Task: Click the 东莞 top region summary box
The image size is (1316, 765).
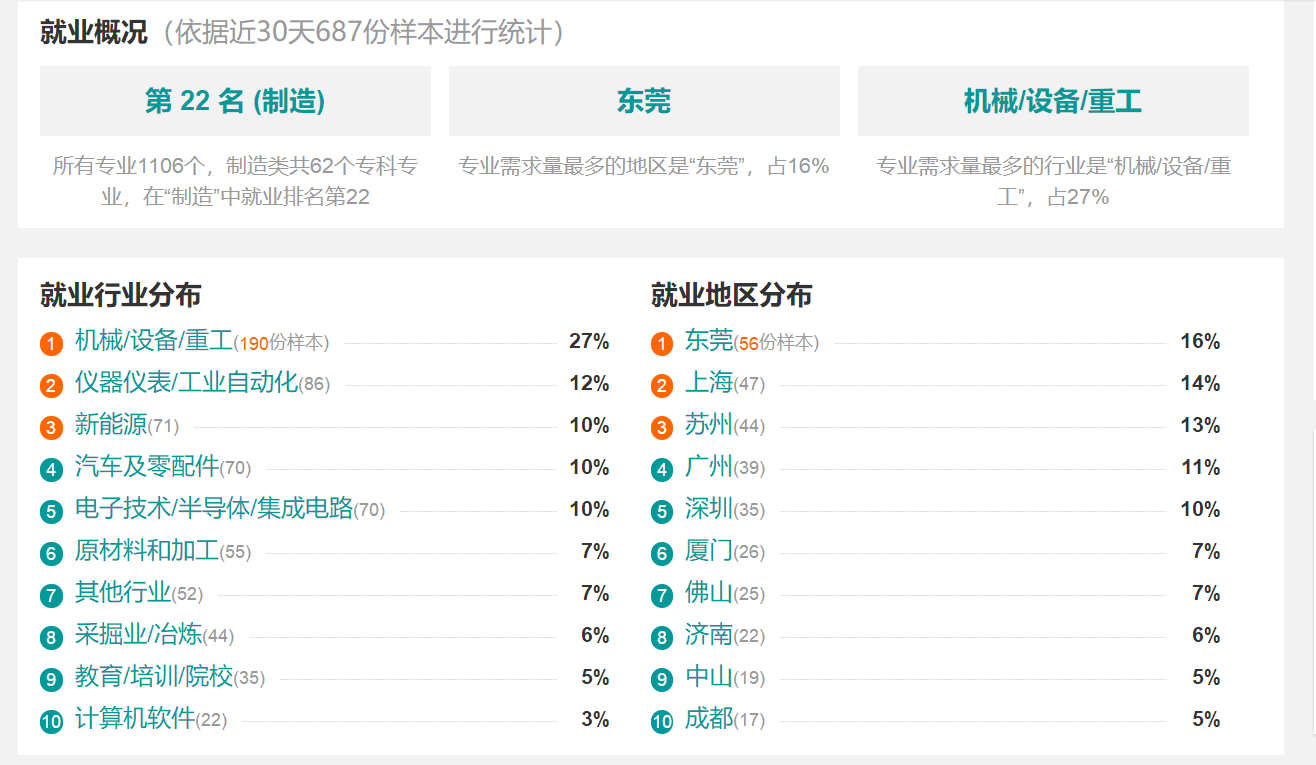Action: (644, 101)
